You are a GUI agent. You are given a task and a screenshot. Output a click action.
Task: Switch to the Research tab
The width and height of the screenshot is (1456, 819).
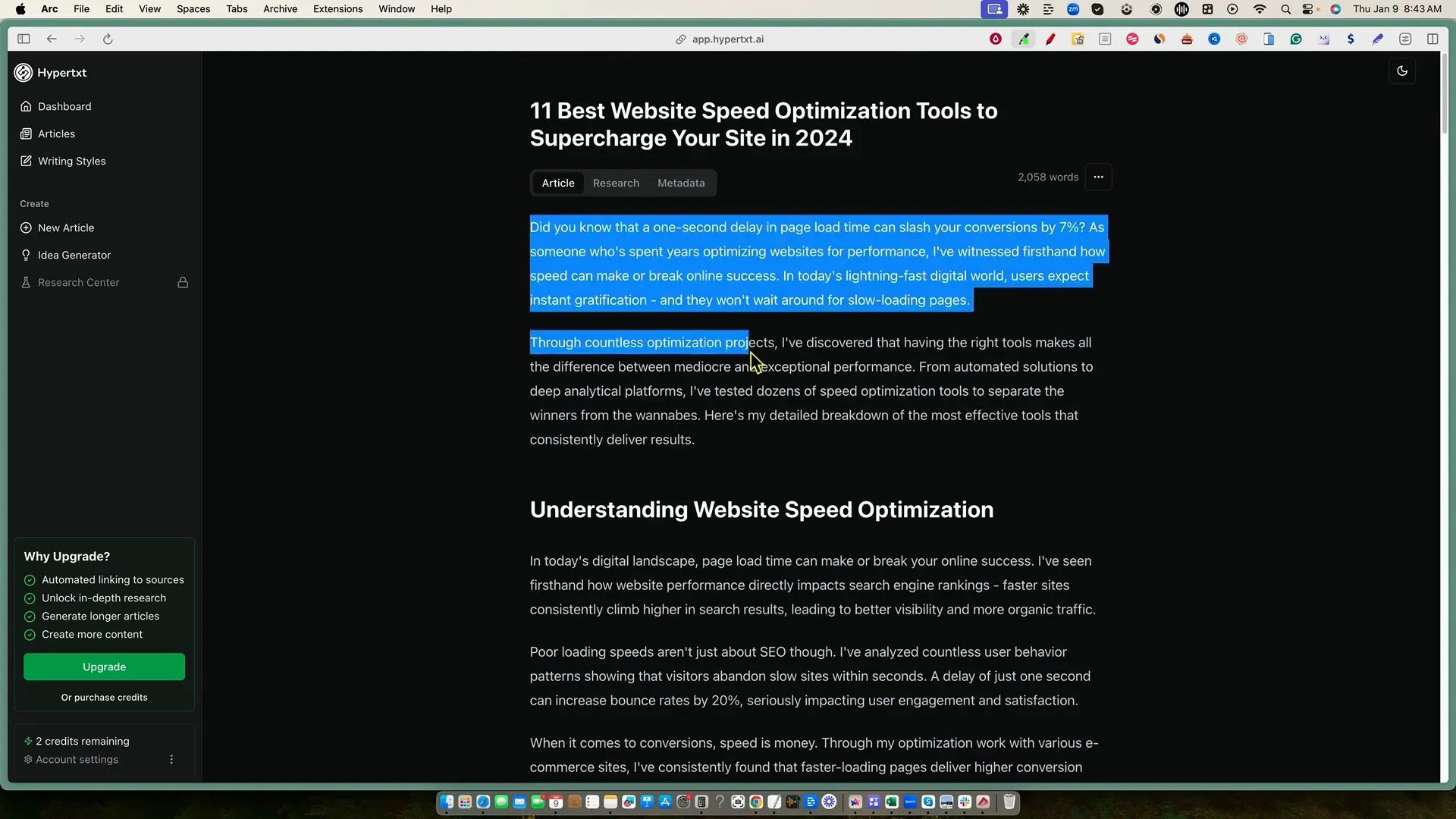[616, 183]
